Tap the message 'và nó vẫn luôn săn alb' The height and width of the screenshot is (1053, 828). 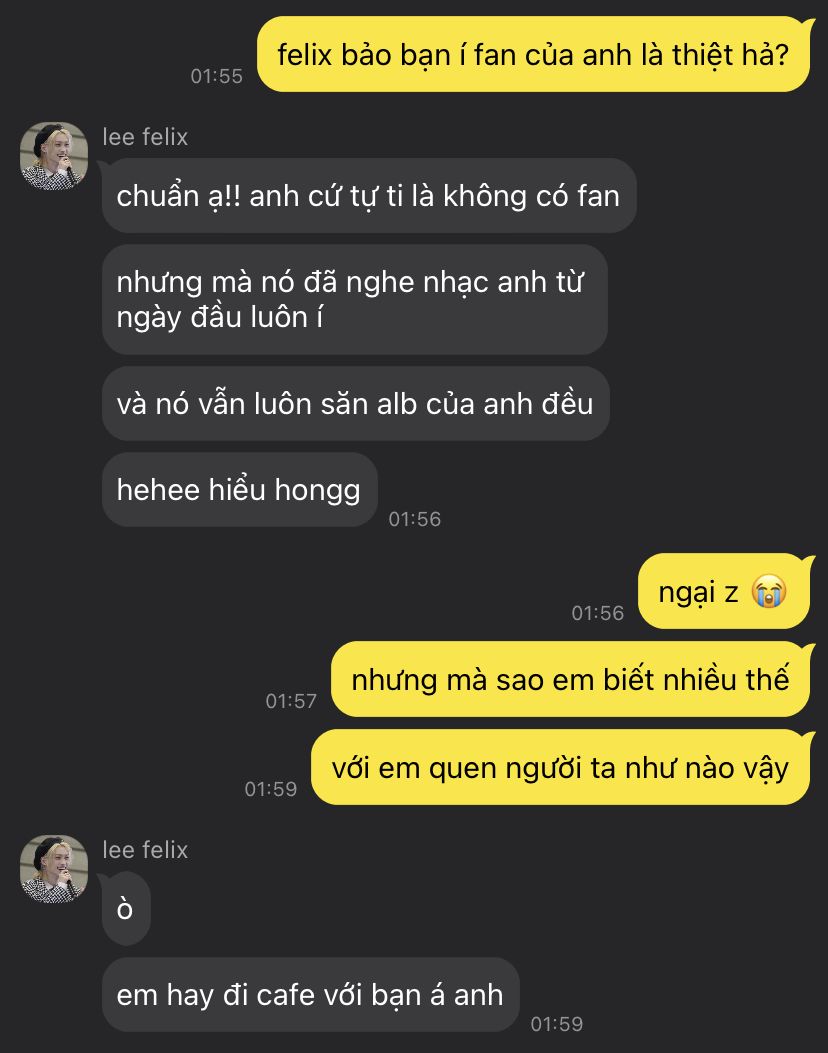tap(355, 404)
